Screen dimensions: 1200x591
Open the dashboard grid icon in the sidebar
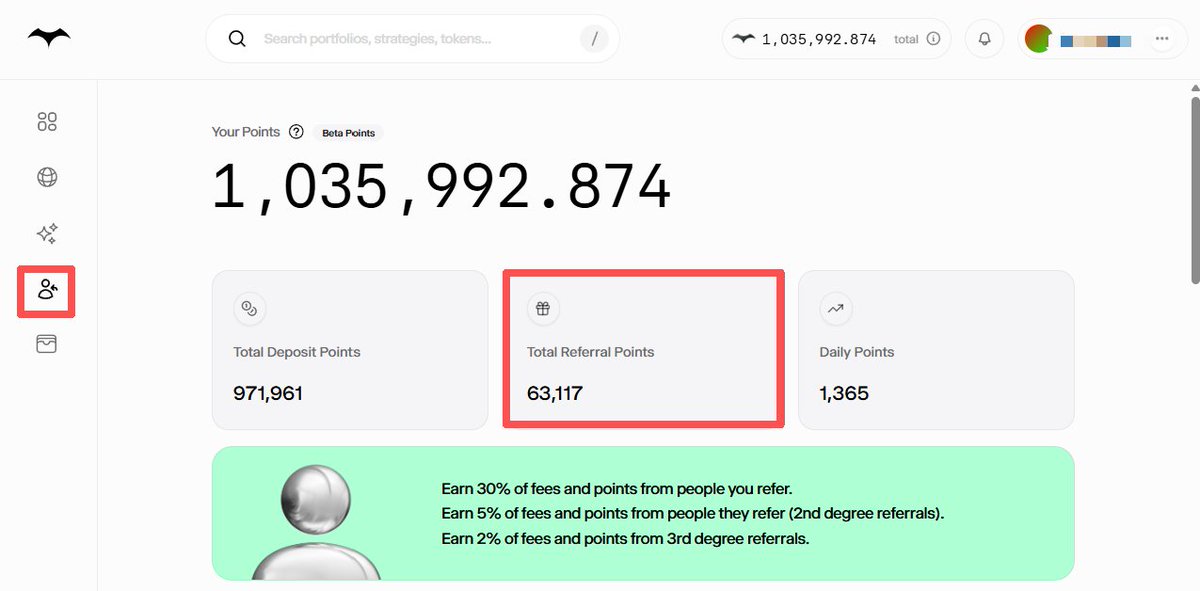coord(47,122)
